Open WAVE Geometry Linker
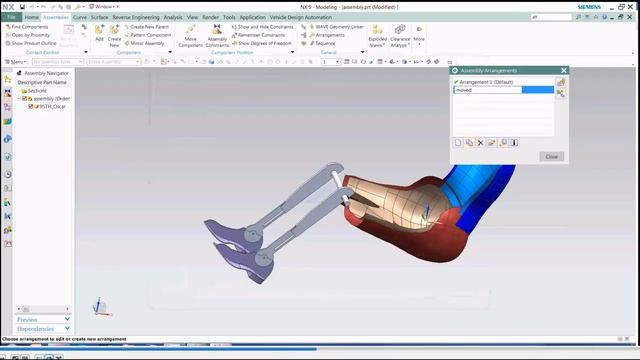The width and height of the screenshot is (640, 360). (336, 27)
